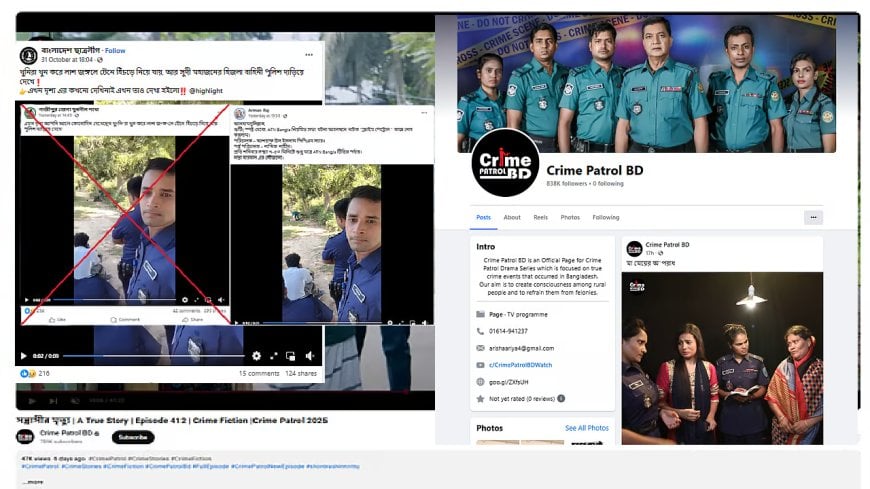
Task: Select the Posts tab
Action: (483, 218)
